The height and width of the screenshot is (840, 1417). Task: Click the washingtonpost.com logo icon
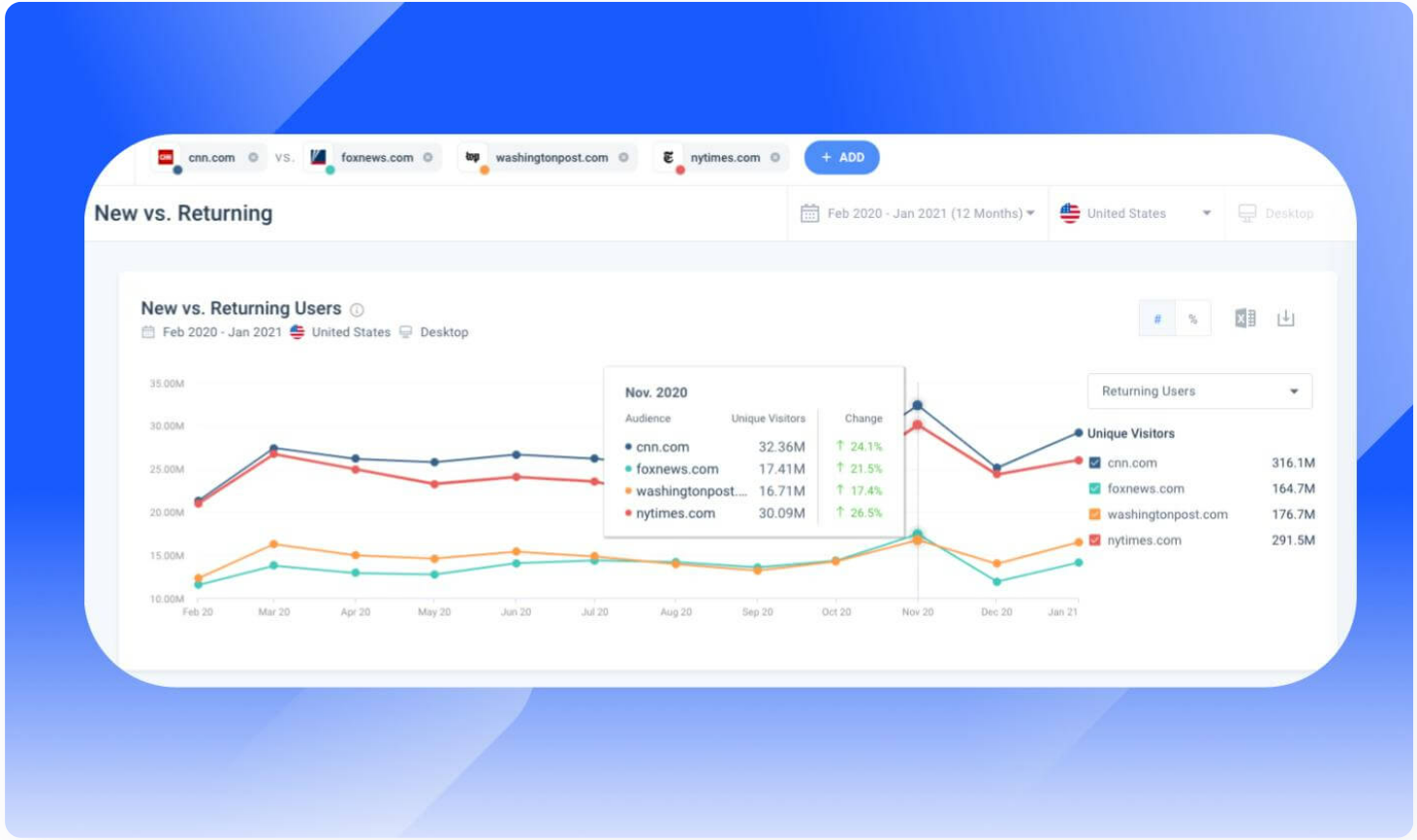coord(473,157)
